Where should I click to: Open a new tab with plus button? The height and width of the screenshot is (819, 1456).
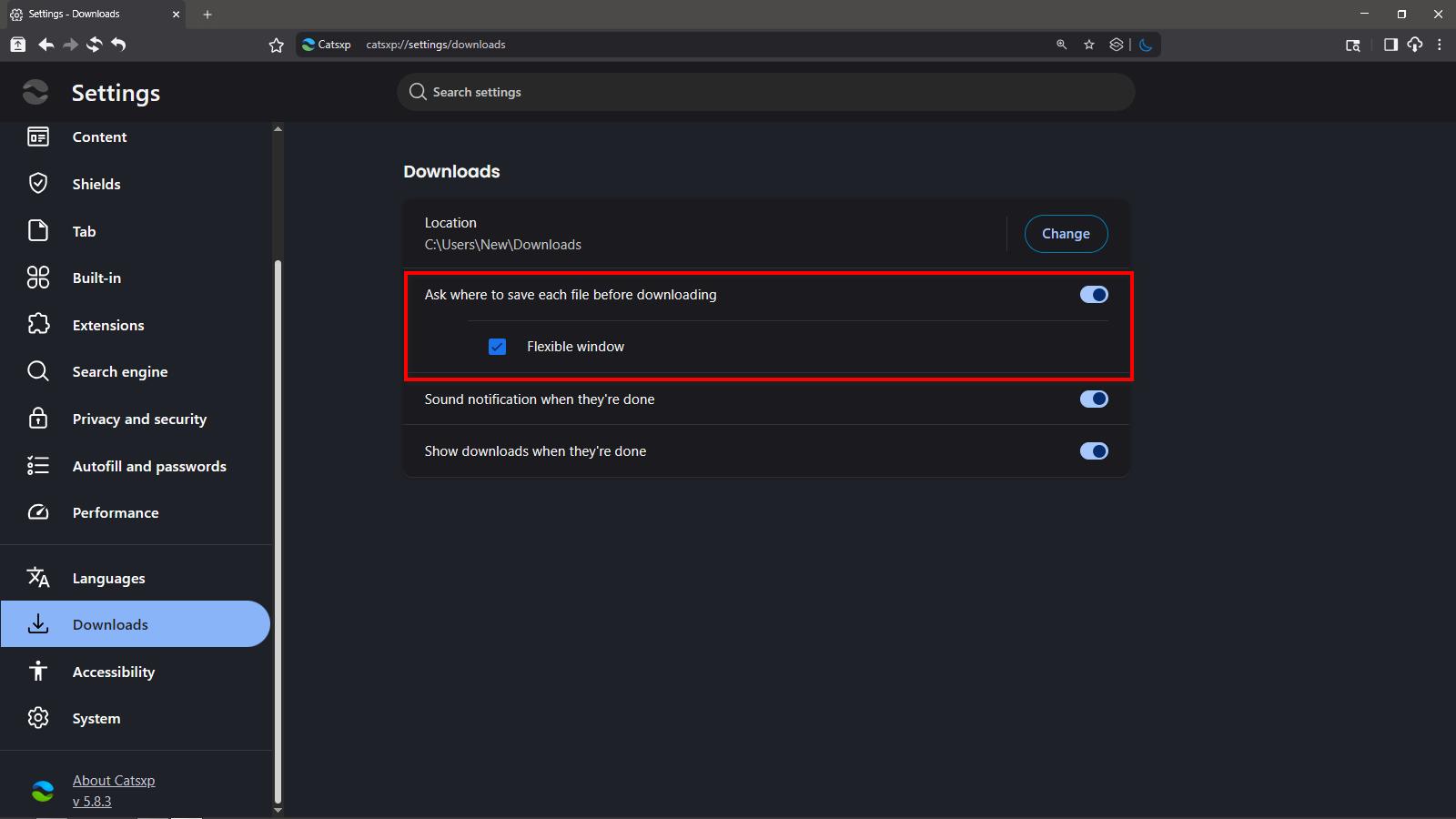tap(207, 15)
